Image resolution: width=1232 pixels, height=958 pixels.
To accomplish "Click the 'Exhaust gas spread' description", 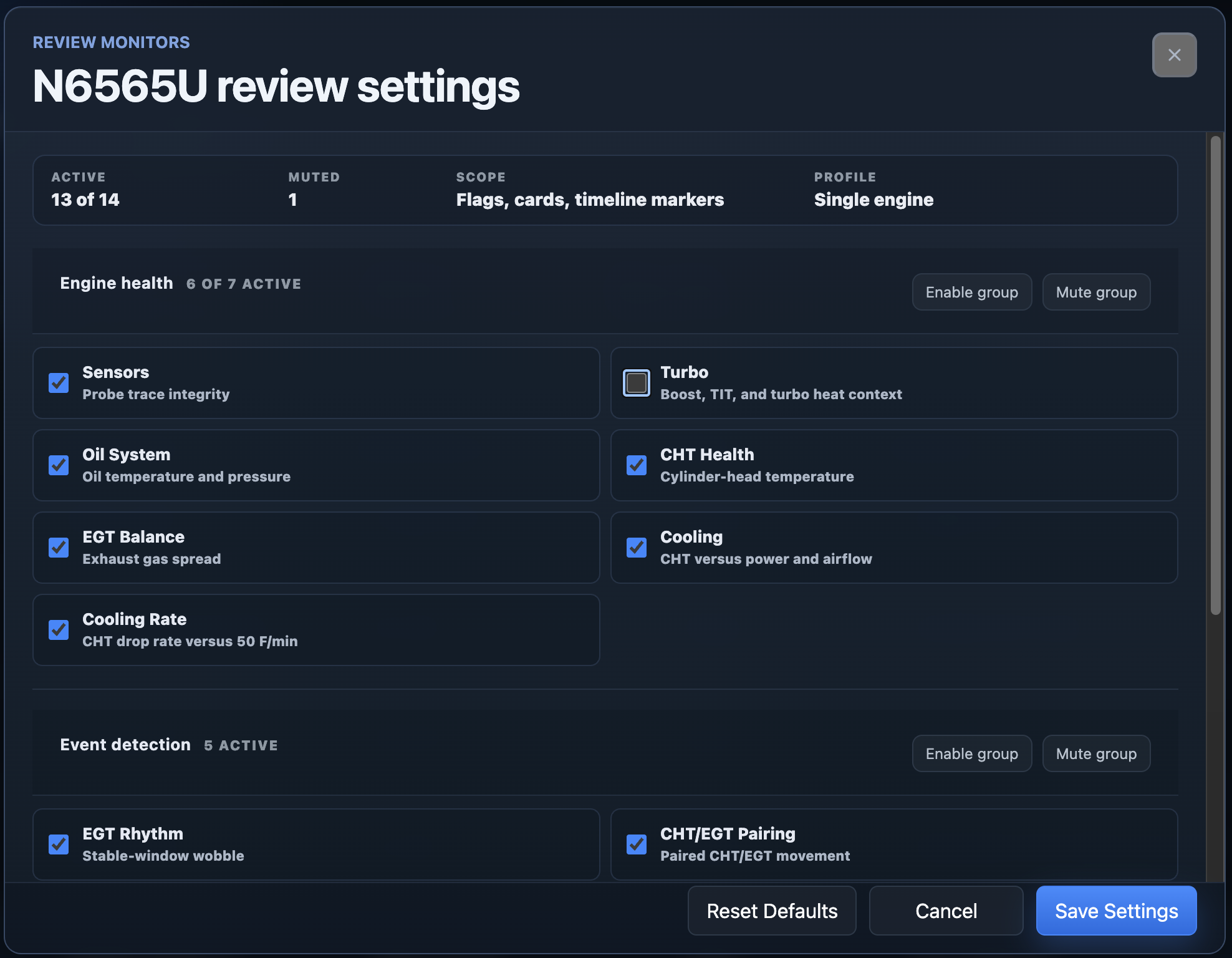I will click(x=152, y=559).
